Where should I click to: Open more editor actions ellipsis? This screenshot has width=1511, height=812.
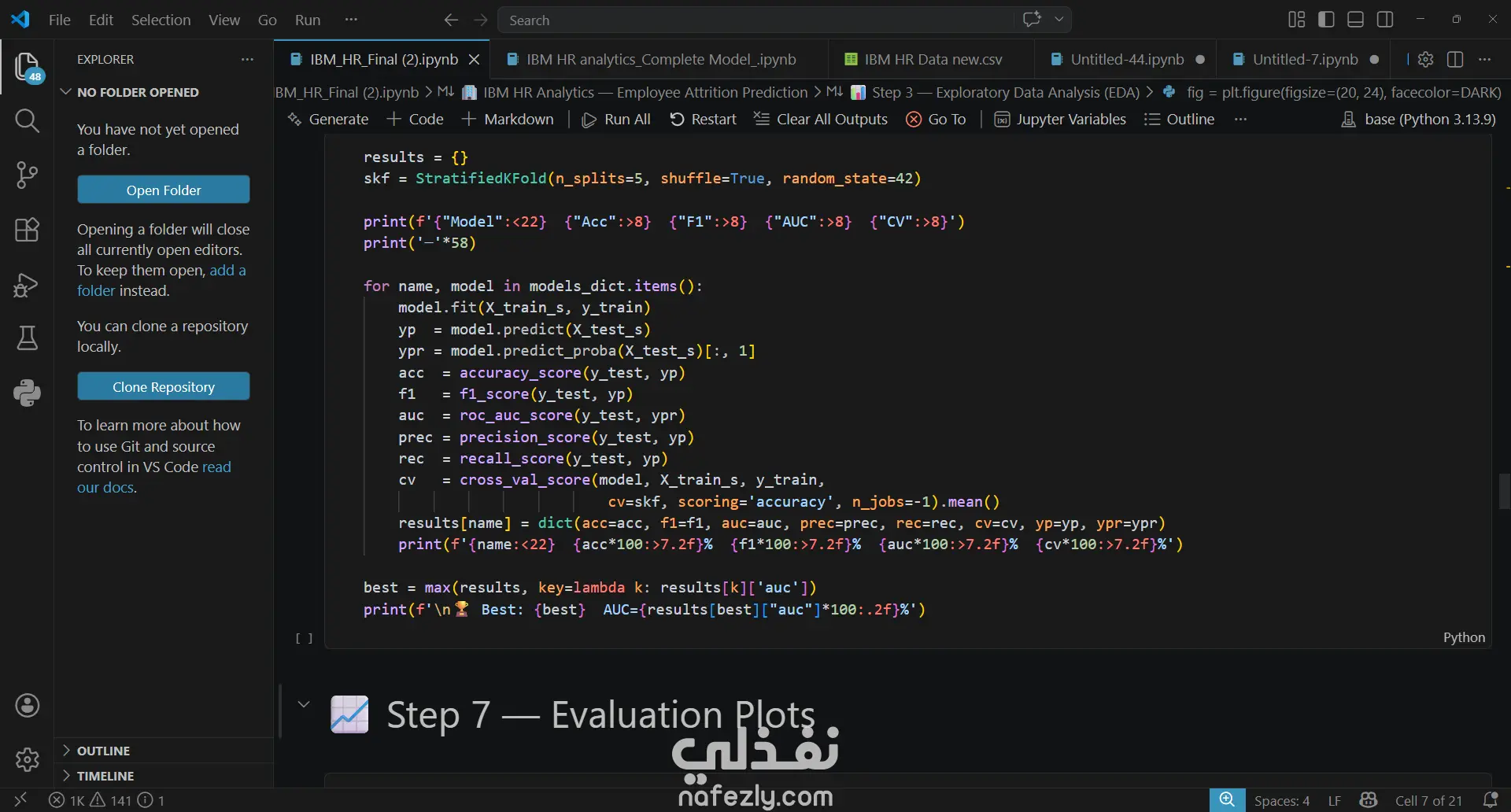(x=1485, y=59)
